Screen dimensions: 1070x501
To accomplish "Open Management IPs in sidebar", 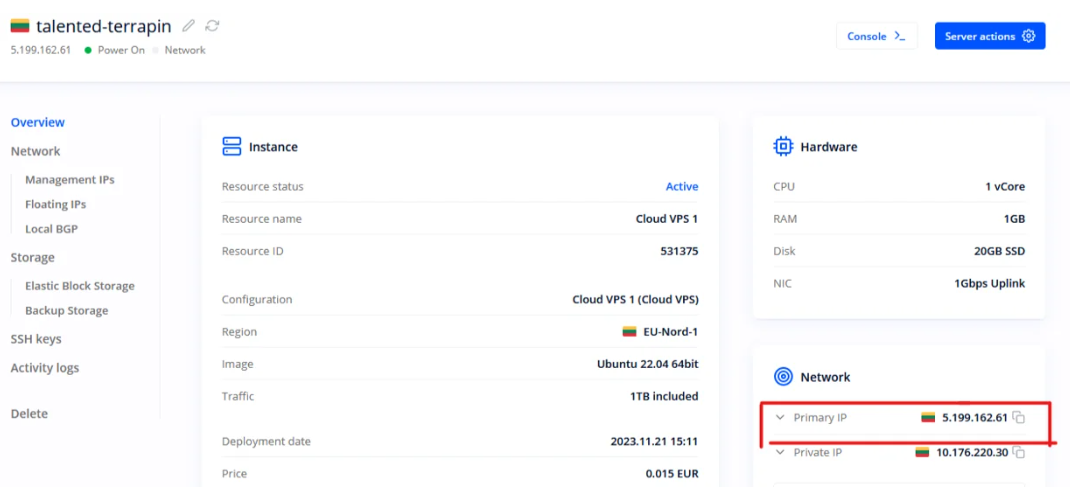I will tap(70, 180).
